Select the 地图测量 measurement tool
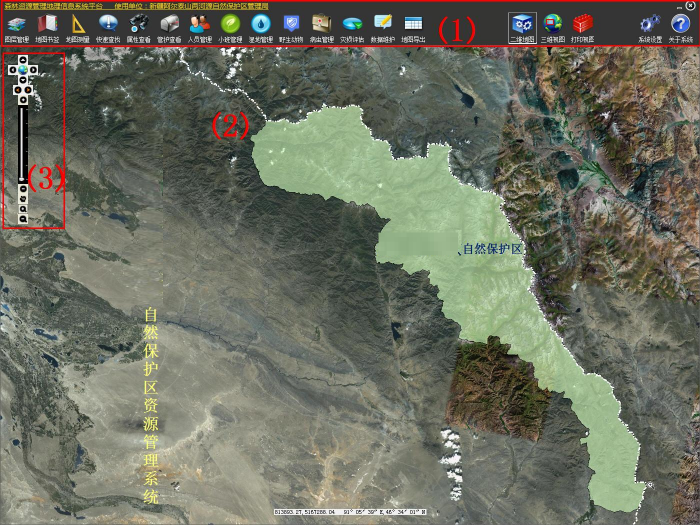The height and width of the screenshot is (525, 700). tap(77, 26)
